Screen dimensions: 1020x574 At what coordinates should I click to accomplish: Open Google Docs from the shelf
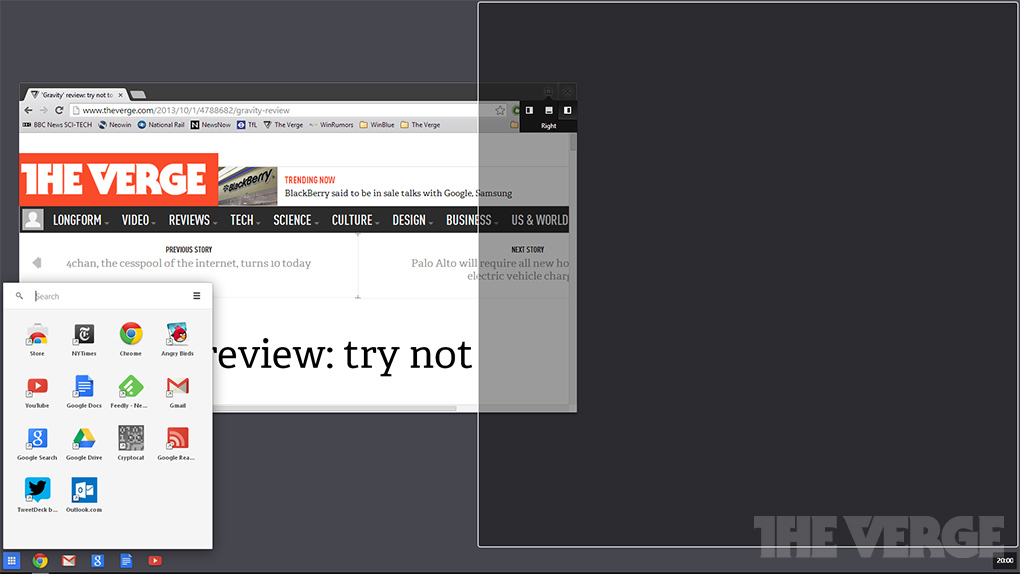[x=126, y=560]
